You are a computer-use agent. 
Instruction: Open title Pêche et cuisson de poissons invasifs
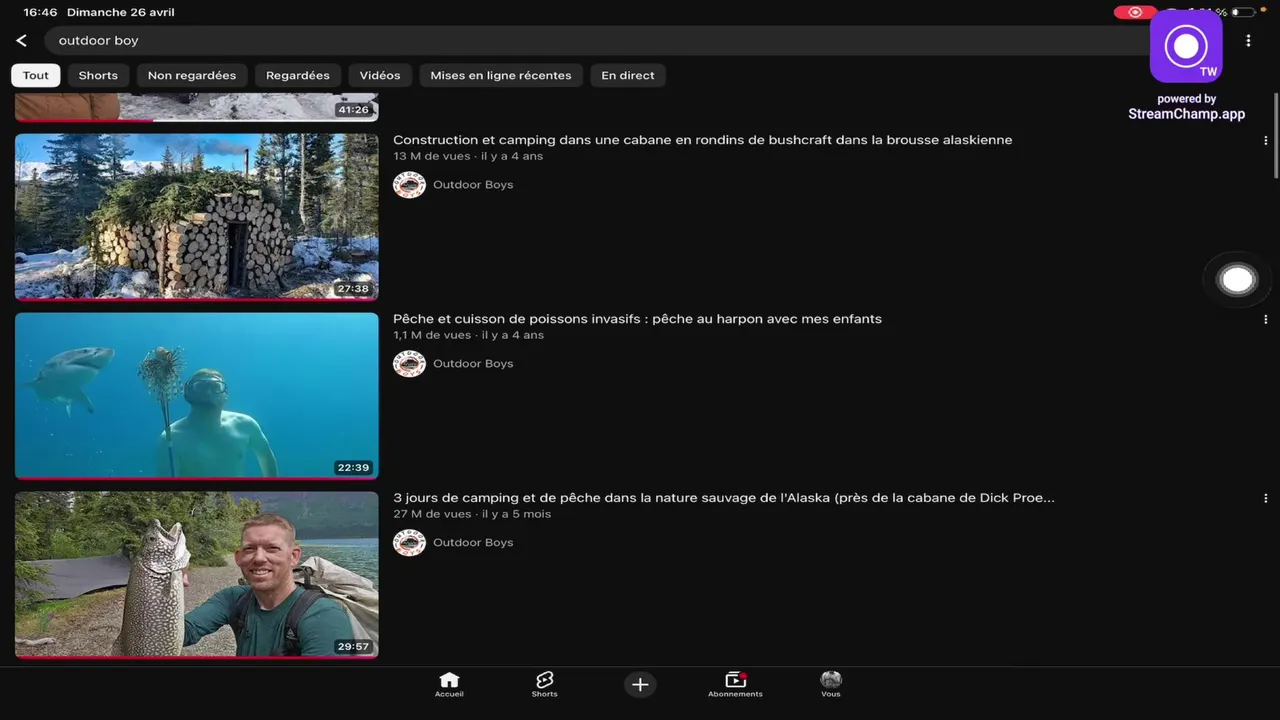pyautogui.click(x=637, y=319)
